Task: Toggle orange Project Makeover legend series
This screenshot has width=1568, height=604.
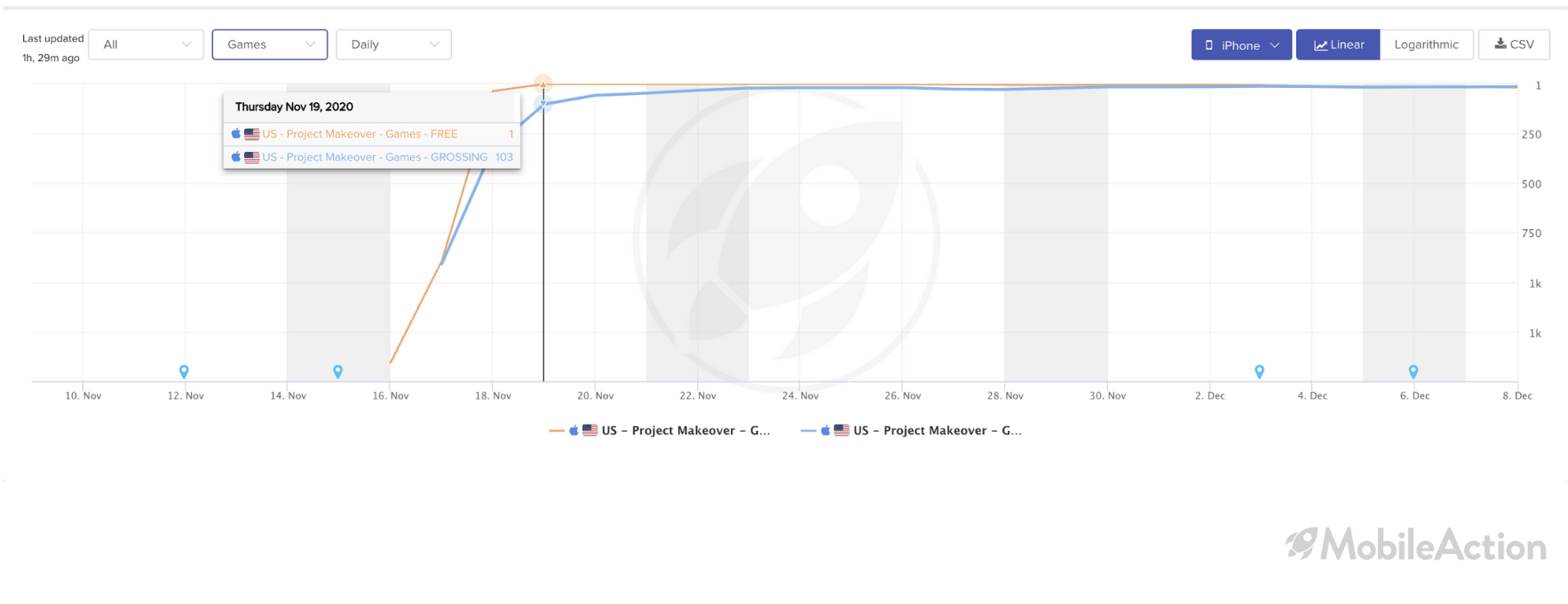Action: 660,431
